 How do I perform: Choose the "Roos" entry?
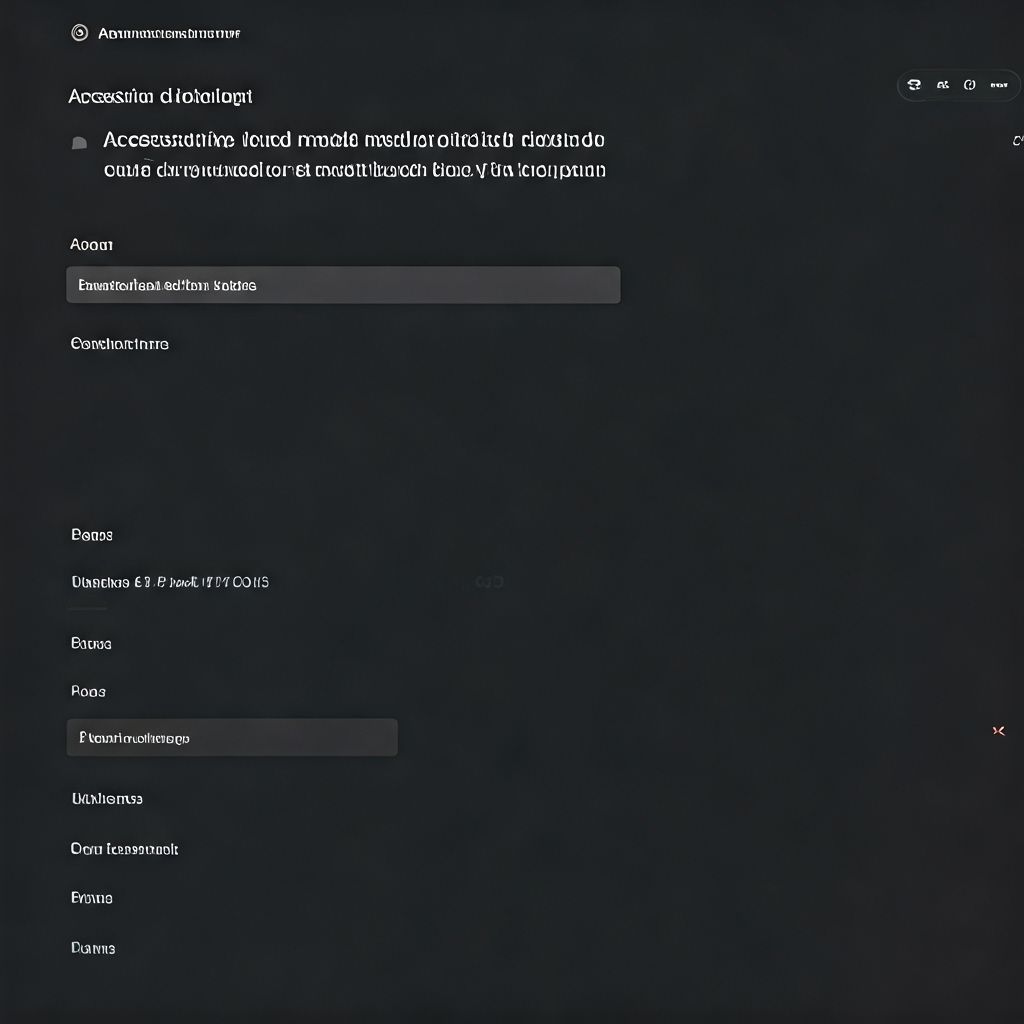point(89,691)
